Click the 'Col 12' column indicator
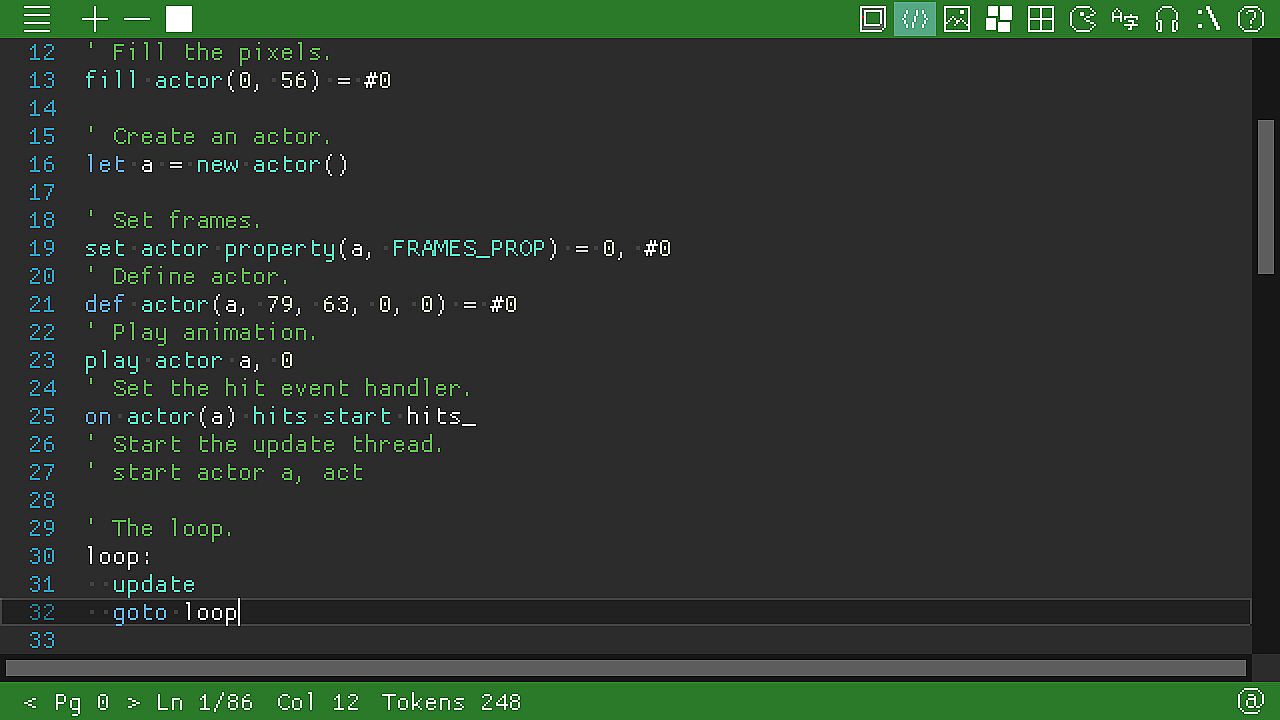 [318, 702]
